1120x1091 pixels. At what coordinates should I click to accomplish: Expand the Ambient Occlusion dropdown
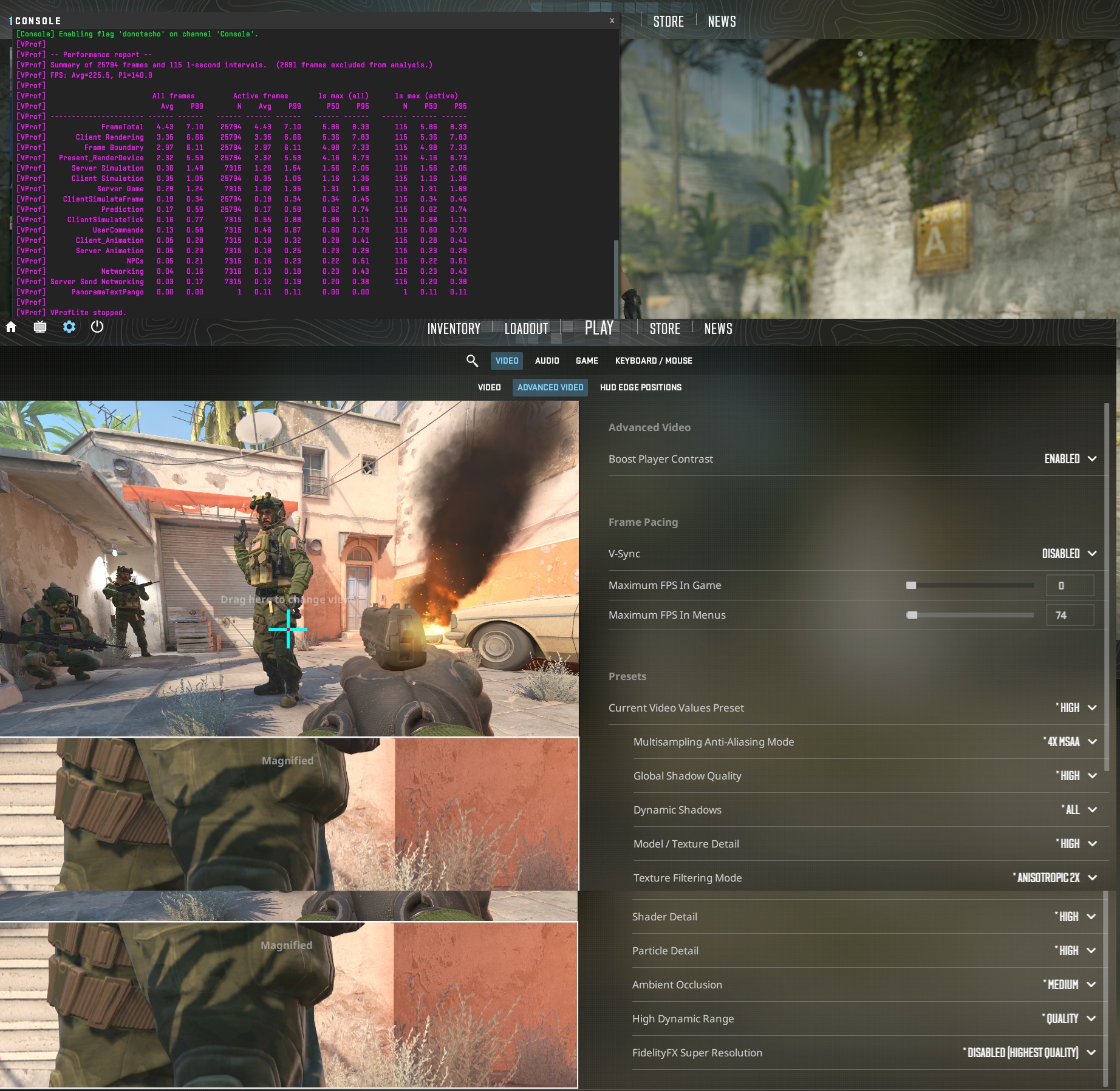click(1069, 985)
